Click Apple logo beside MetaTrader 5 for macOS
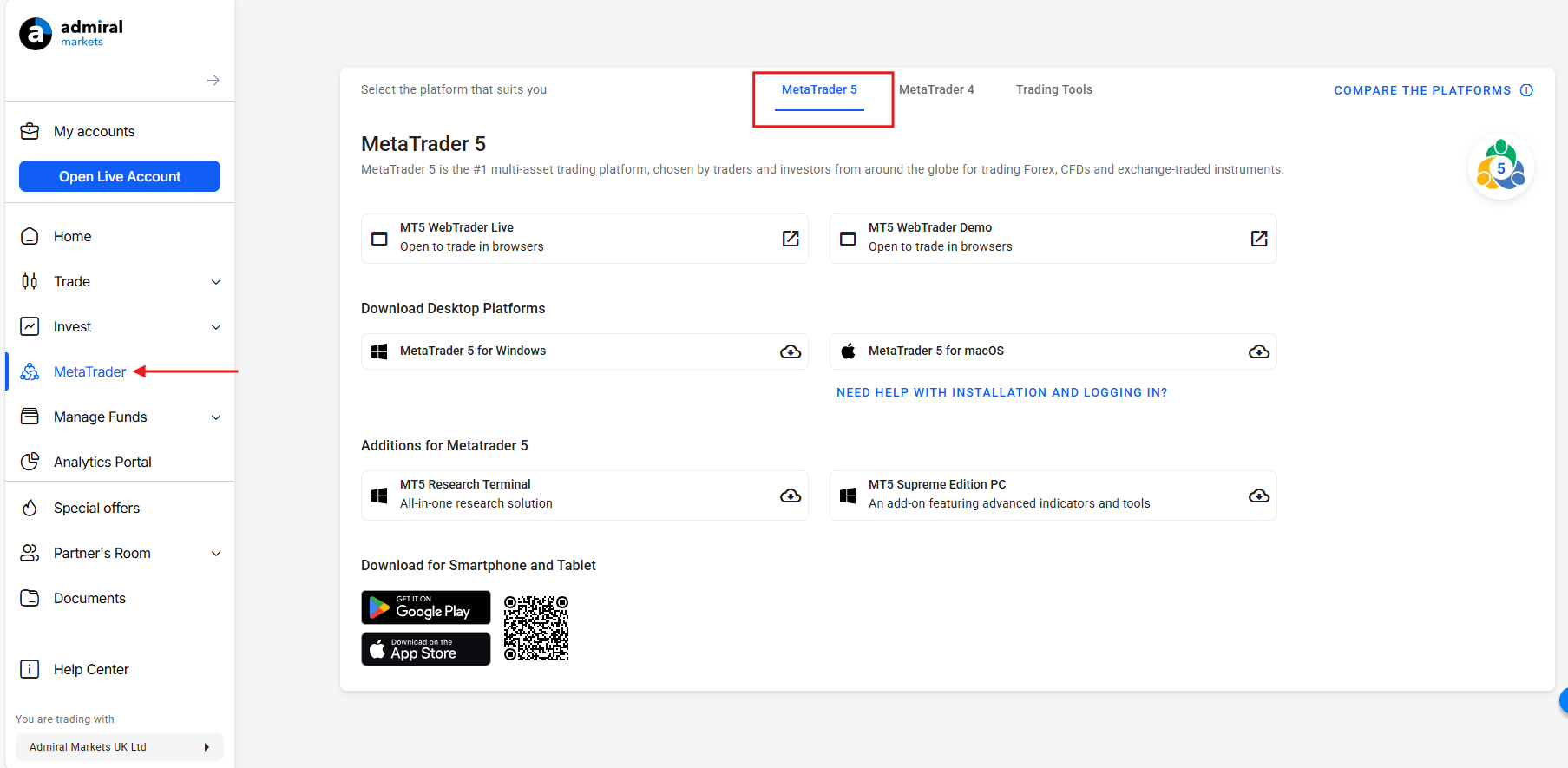 click(x=848, y=351)
